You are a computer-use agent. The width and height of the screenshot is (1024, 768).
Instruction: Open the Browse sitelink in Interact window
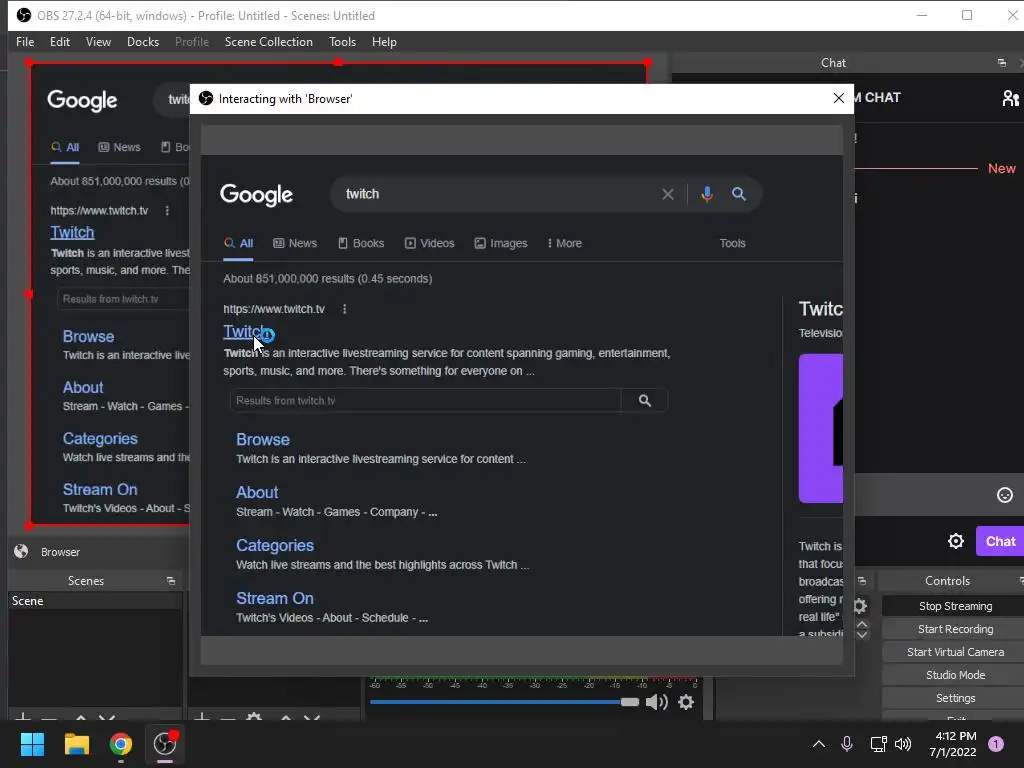(x=263, y=440)
